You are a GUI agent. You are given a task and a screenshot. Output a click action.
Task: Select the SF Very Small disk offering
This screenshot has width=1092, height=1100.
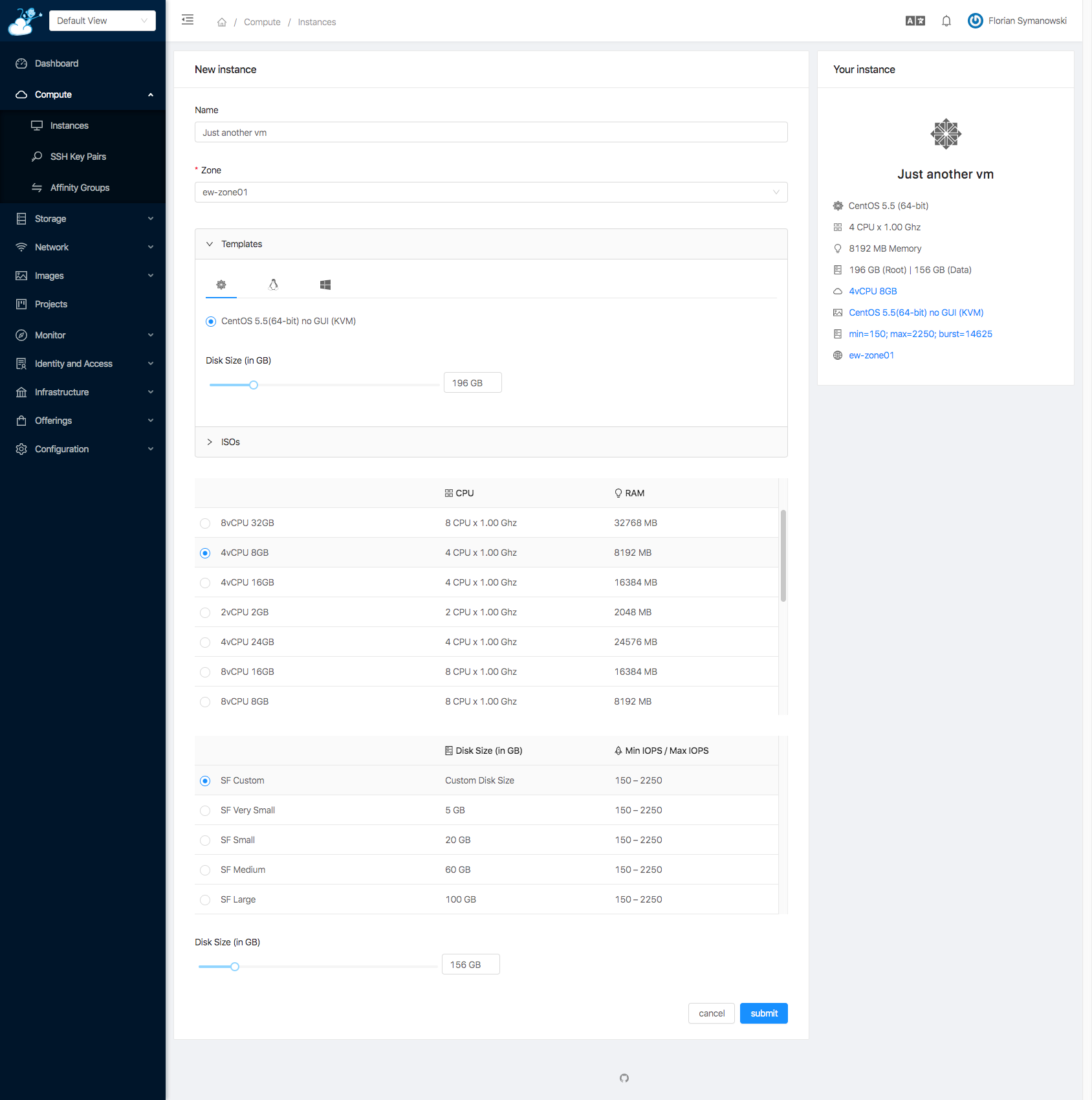(x=205, y=811)
